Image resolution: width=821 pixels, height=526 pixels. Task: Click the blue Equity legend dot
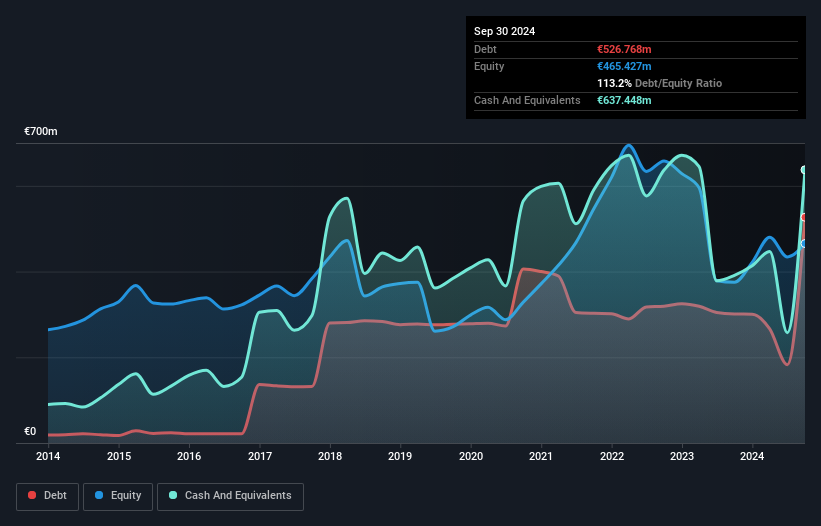click(x=100, y=496)
